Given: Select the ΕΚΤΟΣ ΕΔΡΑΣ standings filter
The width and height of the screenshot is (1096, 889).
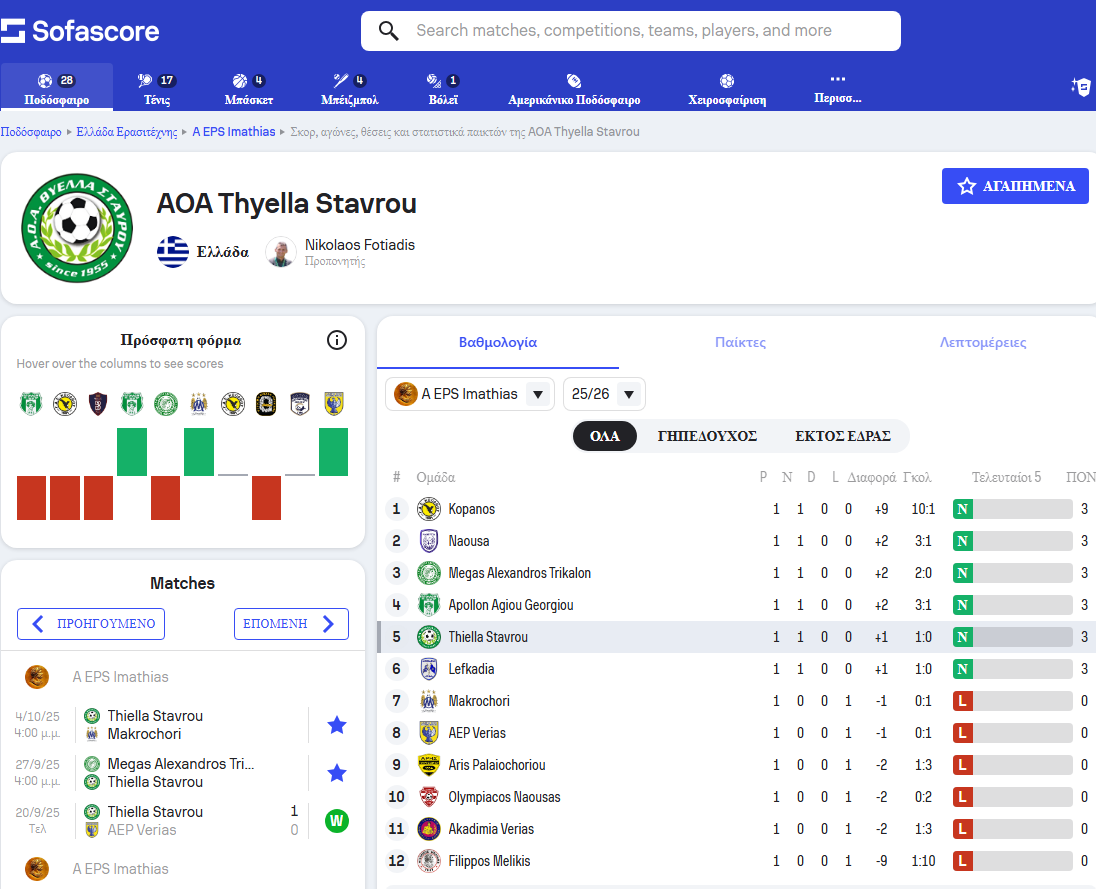Looking at the screenshot, I should (x=842, y=436).
